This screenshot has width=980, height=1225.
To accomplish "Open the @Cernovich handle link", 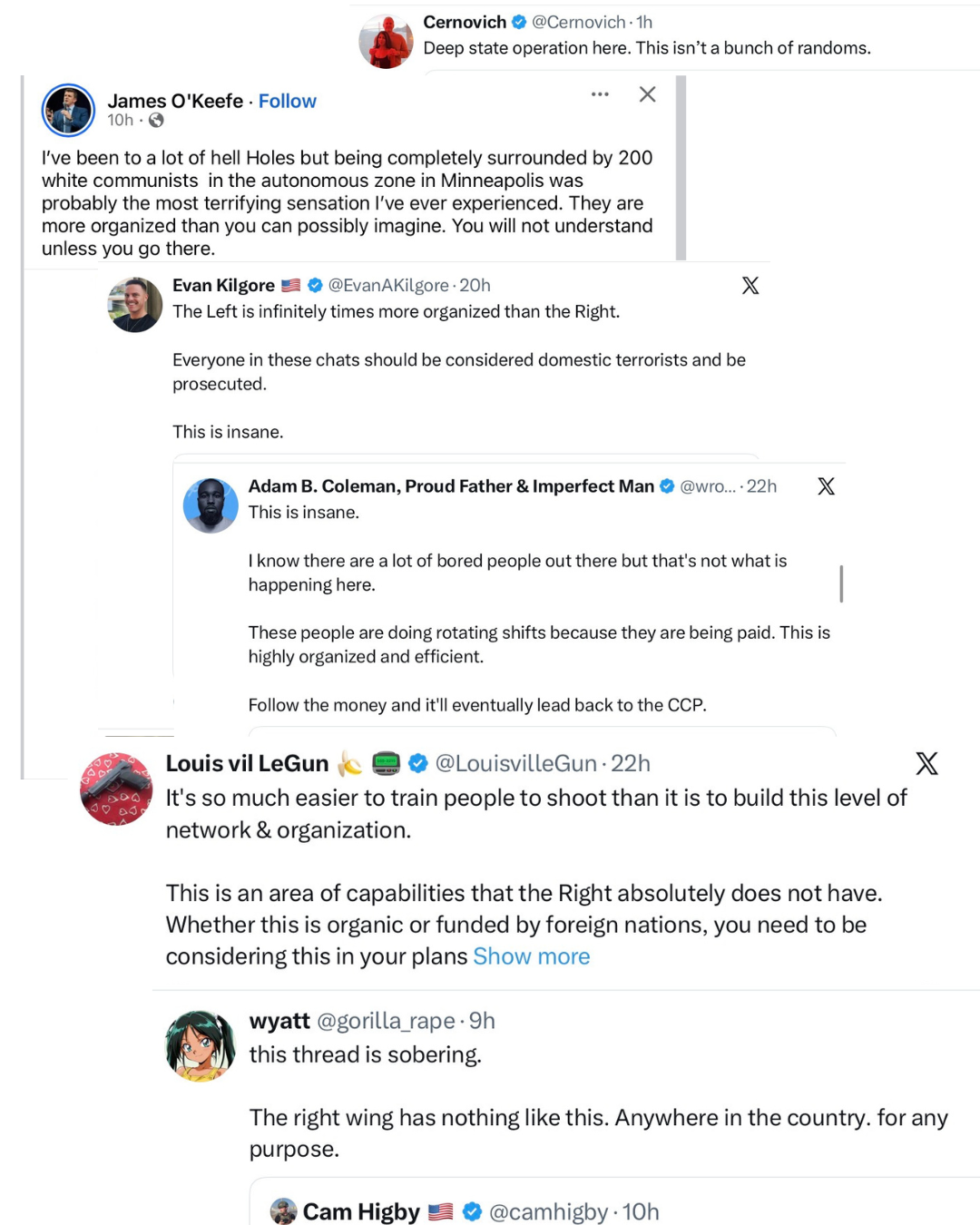I will click(578, 22).
